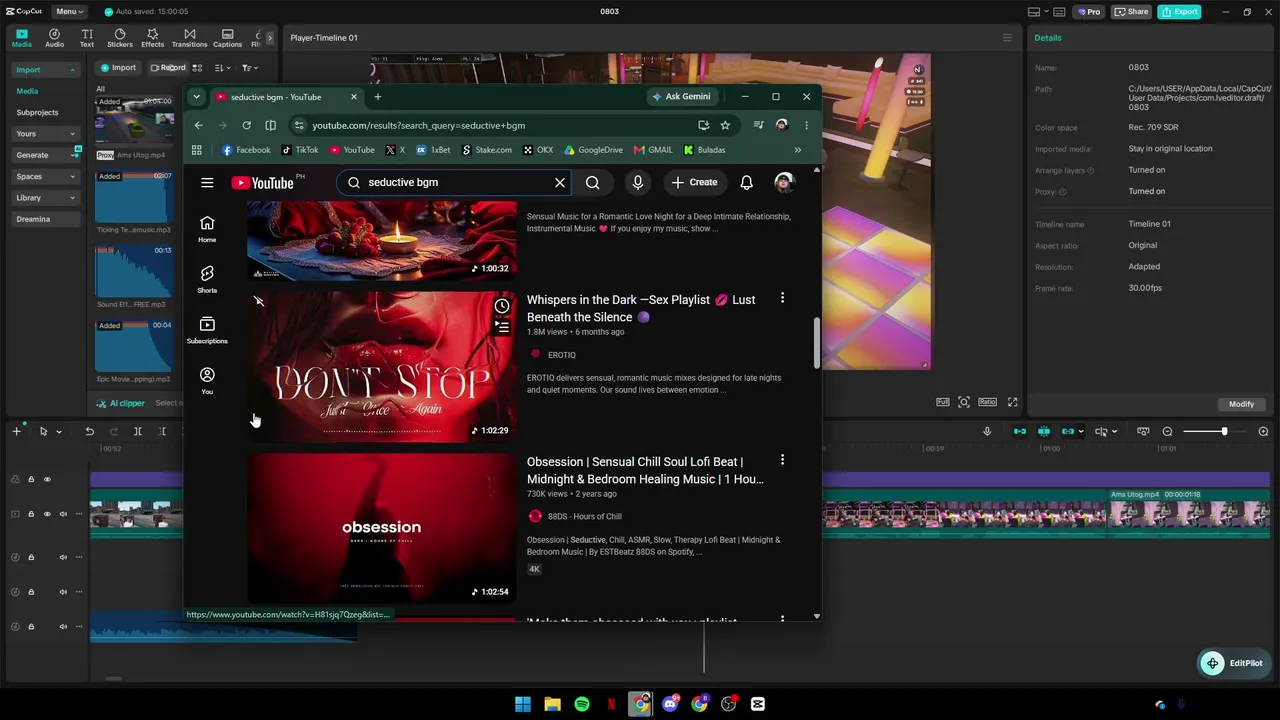This screenshot has width=1280, height=720.
Task: Mute the first audio track
Action: click(63, 557)
